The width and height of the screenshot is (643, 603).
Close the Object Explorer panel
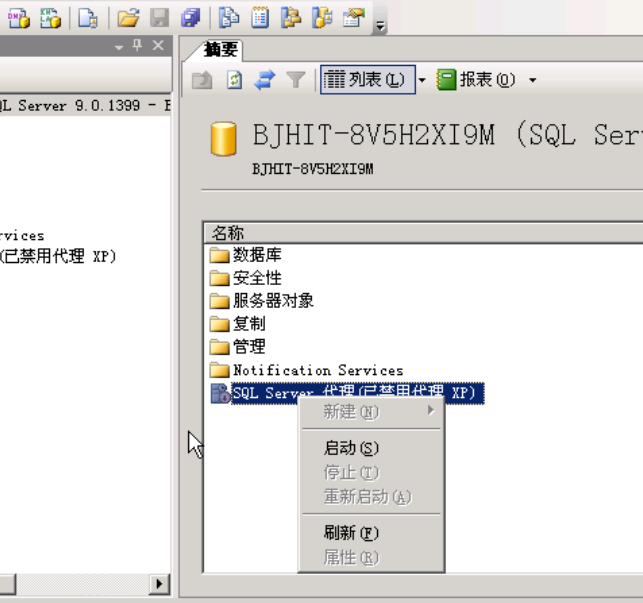tap(158, 45)
